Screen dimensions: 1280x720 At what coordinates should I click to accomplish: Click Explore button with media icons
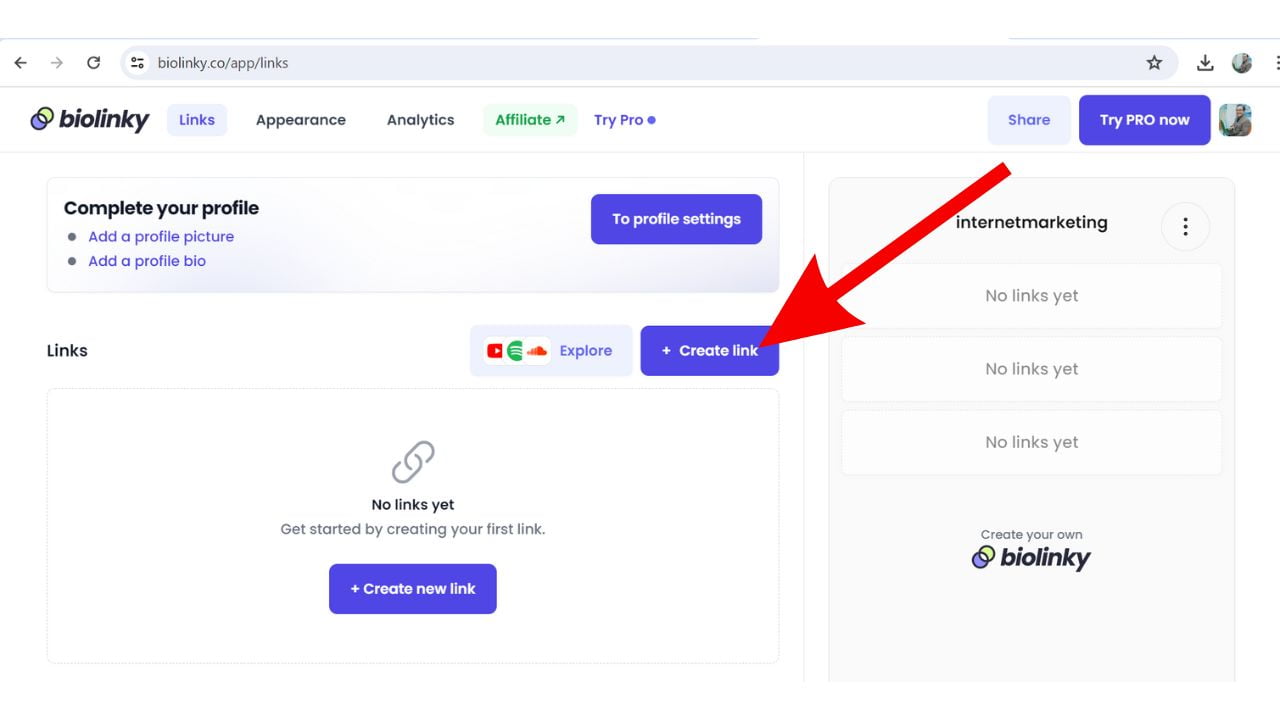tap(551, 351)
